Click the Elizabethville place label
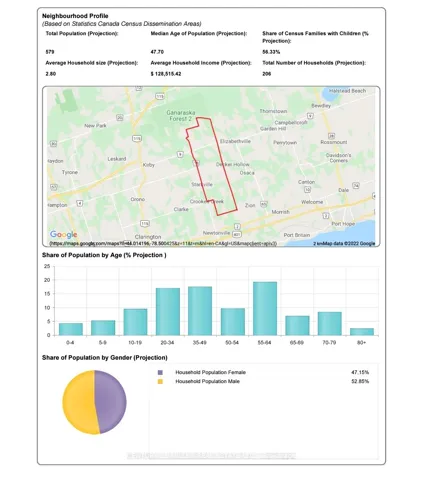This screenshot has height=479, width=423. click(235, 141)
